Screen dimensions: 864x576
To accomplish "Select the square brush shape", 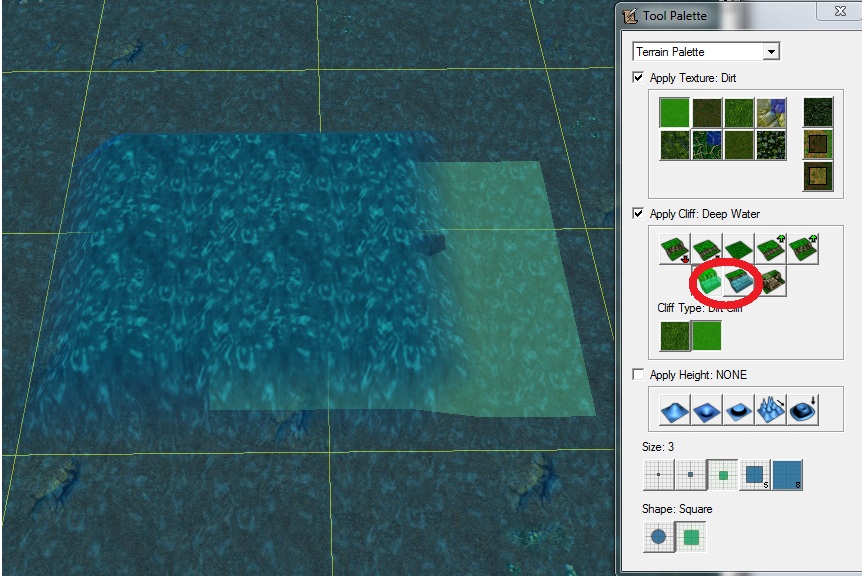I will pos(690,536).
